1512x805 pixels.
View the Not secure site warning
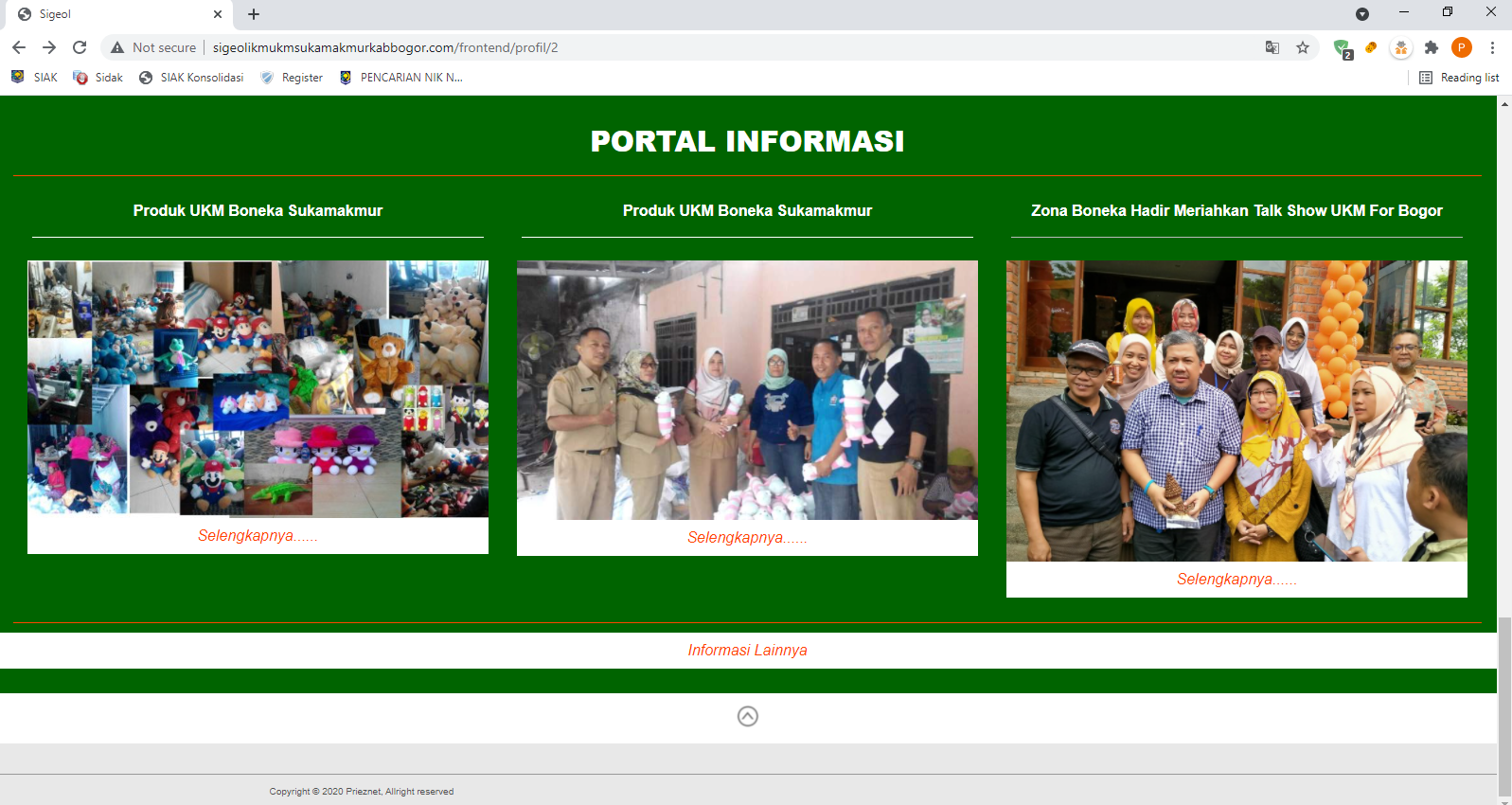(153, 47)
